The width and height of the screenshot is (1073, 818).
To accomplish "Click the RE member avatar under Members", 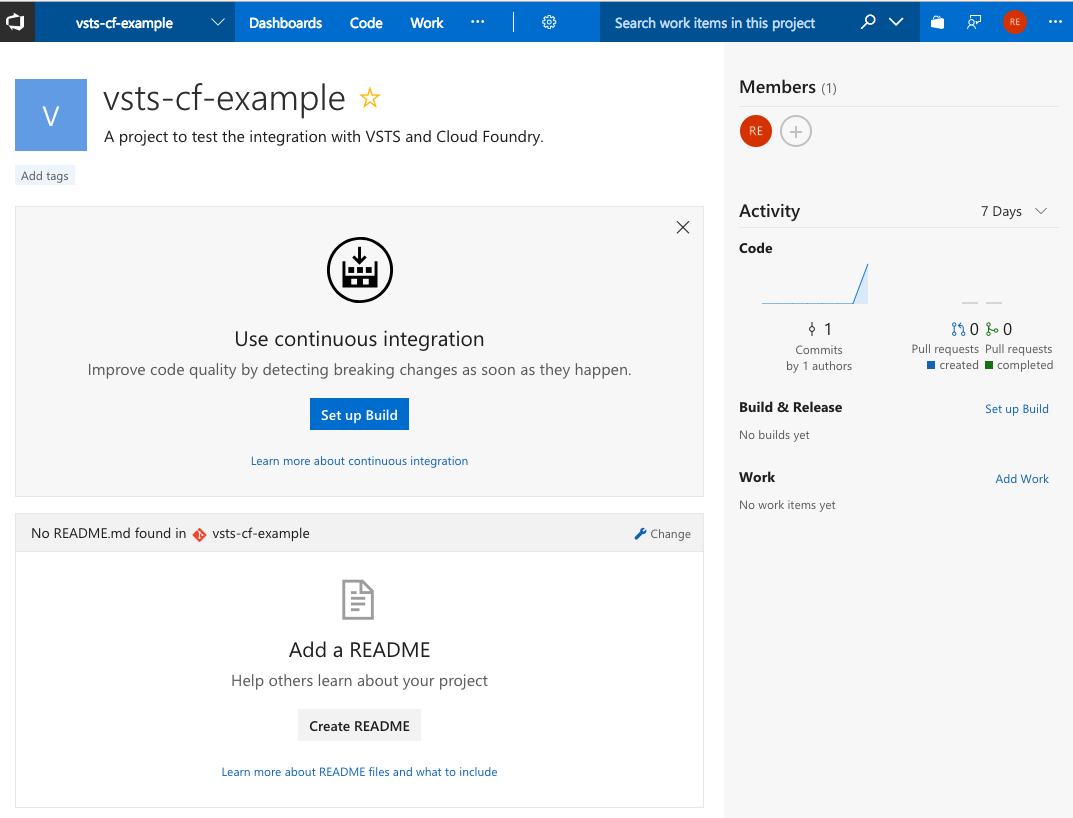I will (756, 131).
